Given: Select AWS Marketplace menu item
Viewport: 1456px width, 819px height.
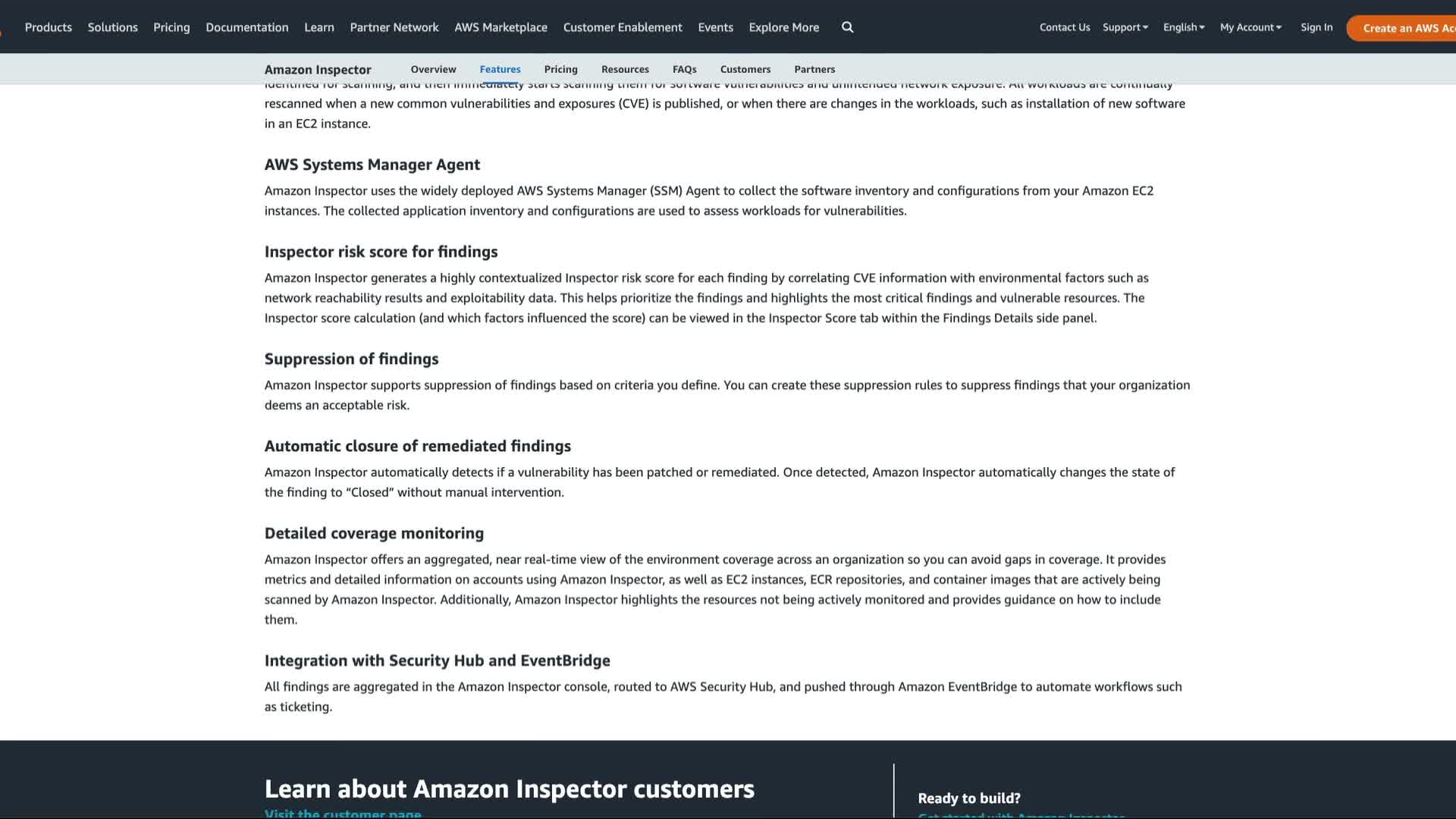Looking at the screenshot, I should [x=500, y=27].
